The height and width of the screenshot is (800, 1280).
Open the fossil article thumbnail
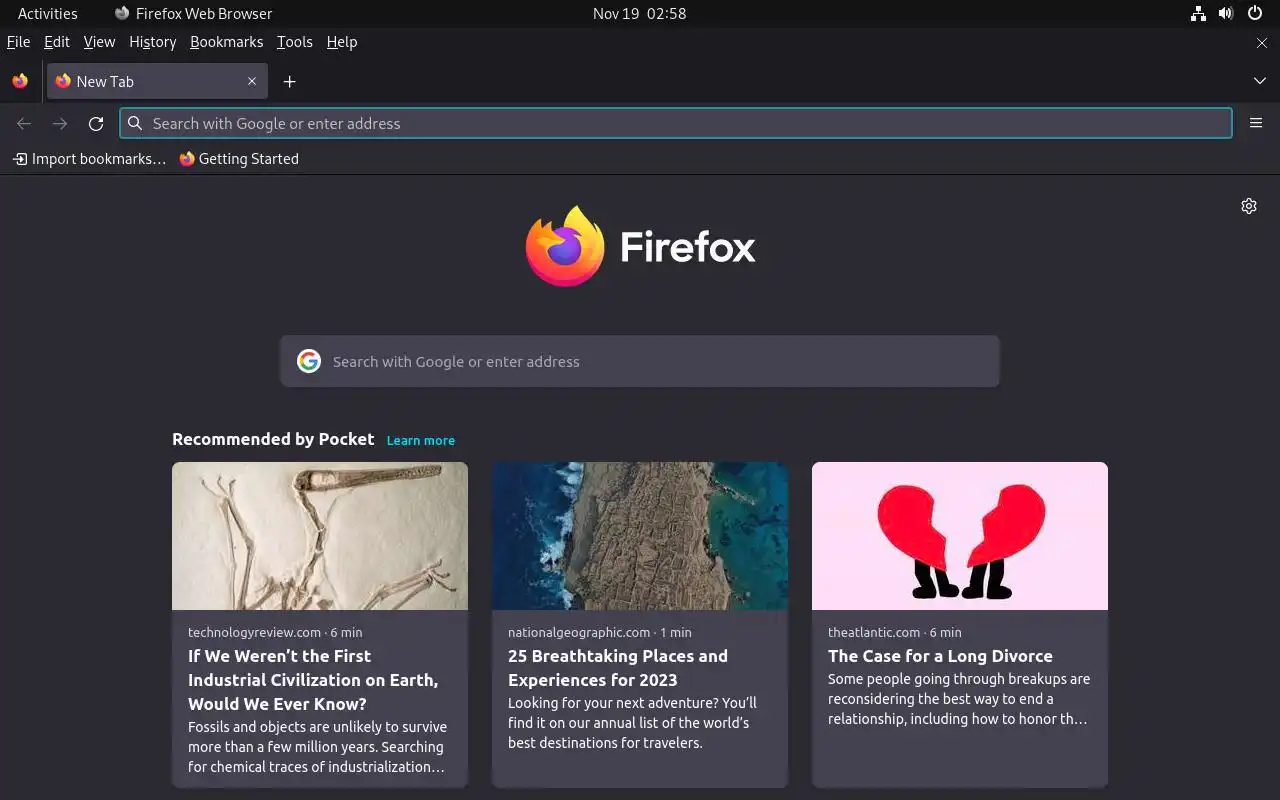[x=320, y=536]
